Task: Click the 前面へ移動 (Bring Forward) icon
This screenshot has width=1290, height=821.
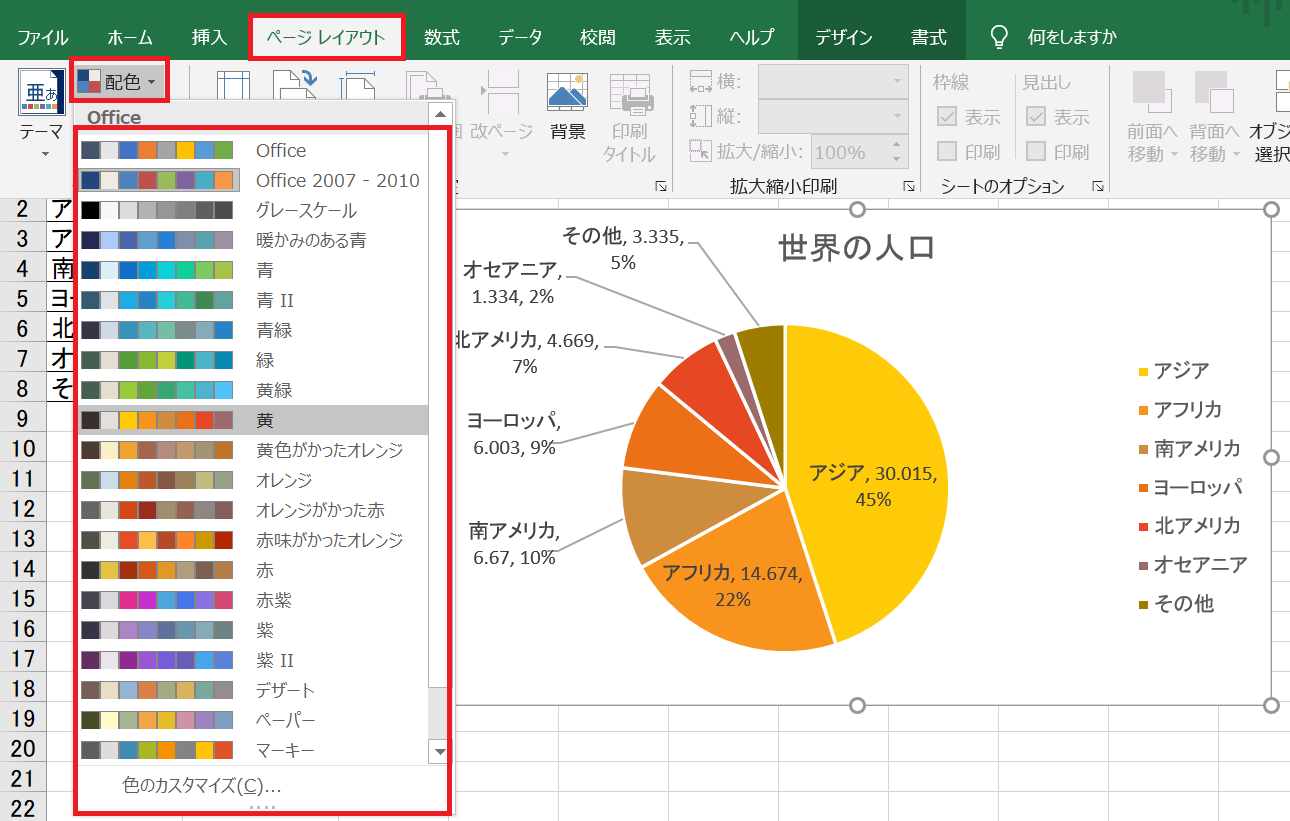Action: pos(1152,93)
